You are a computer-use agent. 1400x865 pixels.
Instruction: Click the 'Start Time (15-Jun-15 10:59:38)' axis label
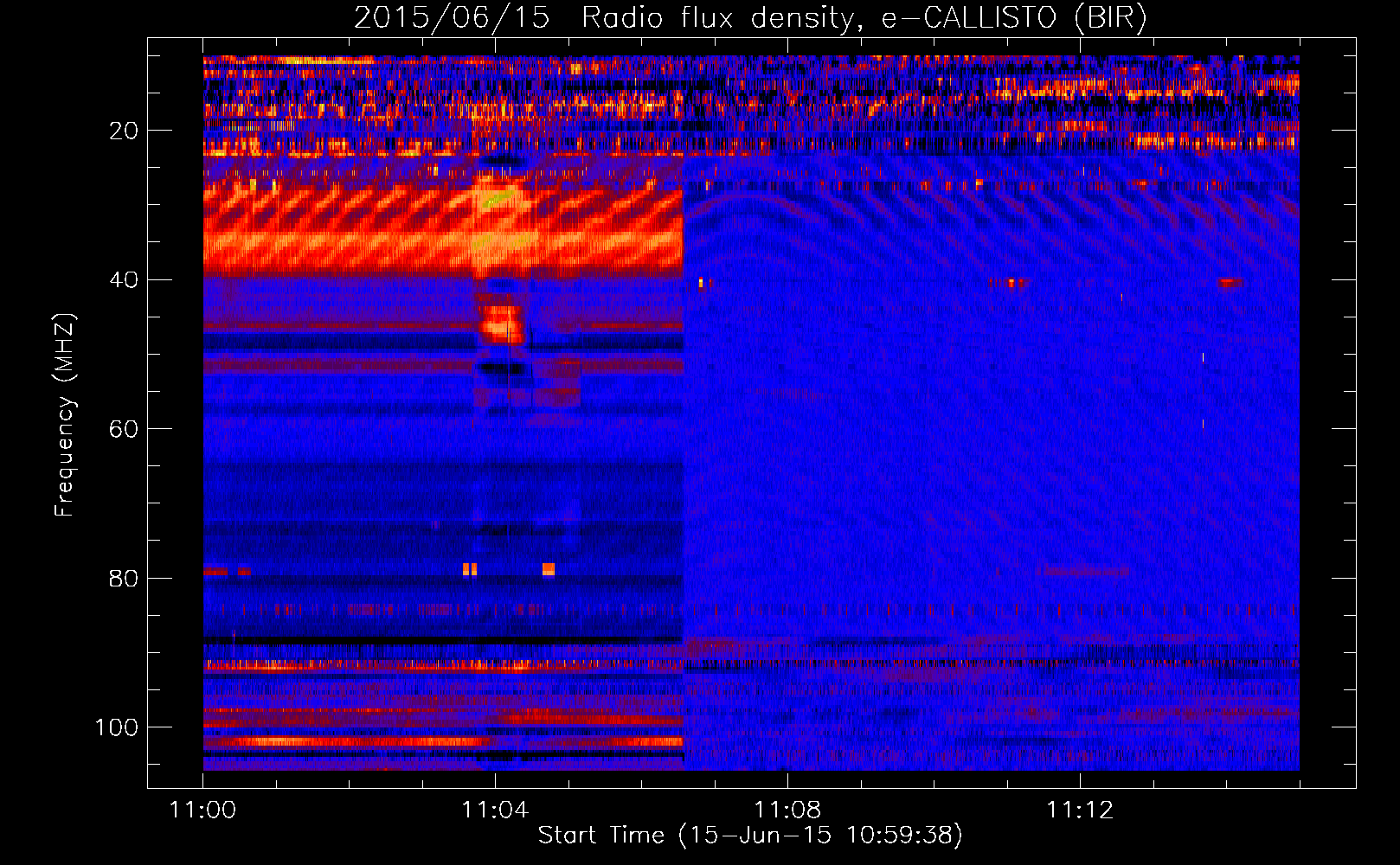[750, 836]
